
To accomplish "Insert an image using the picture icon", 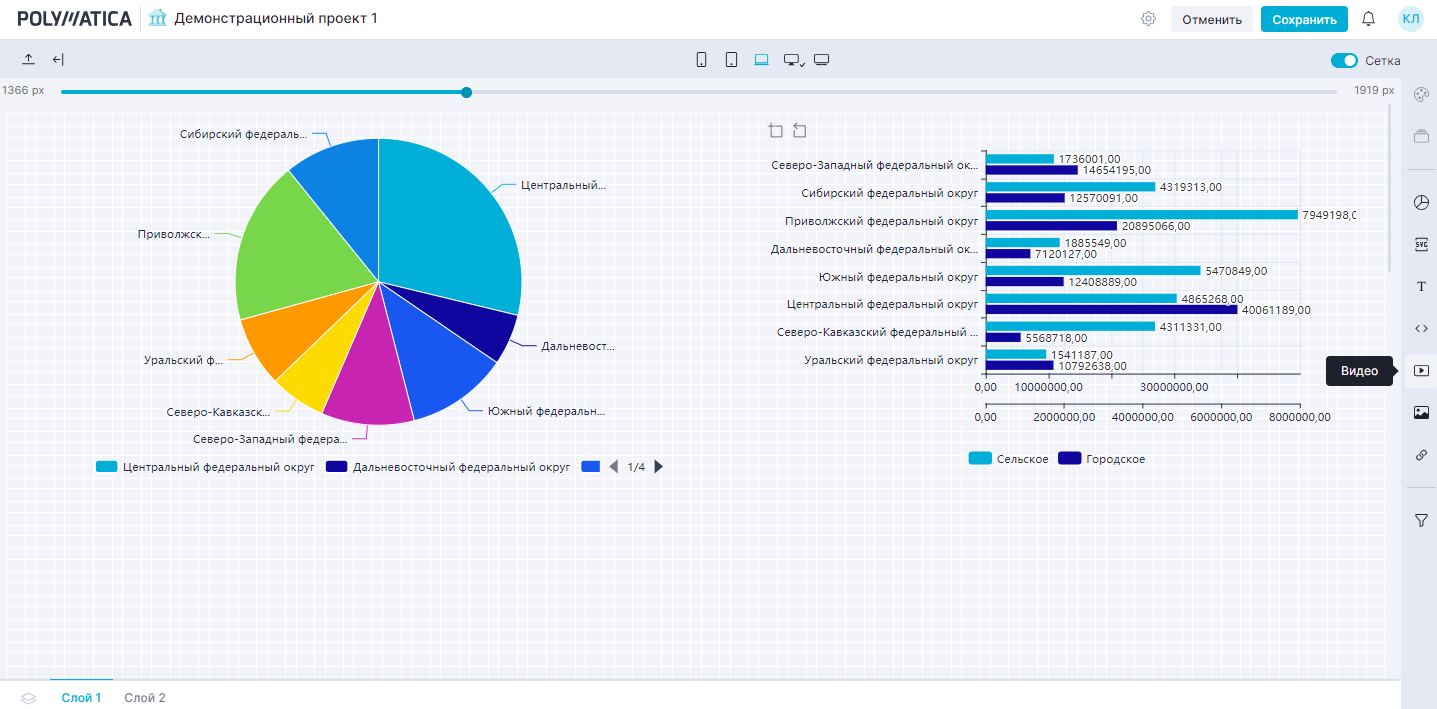I will [x=1421, y=413].
